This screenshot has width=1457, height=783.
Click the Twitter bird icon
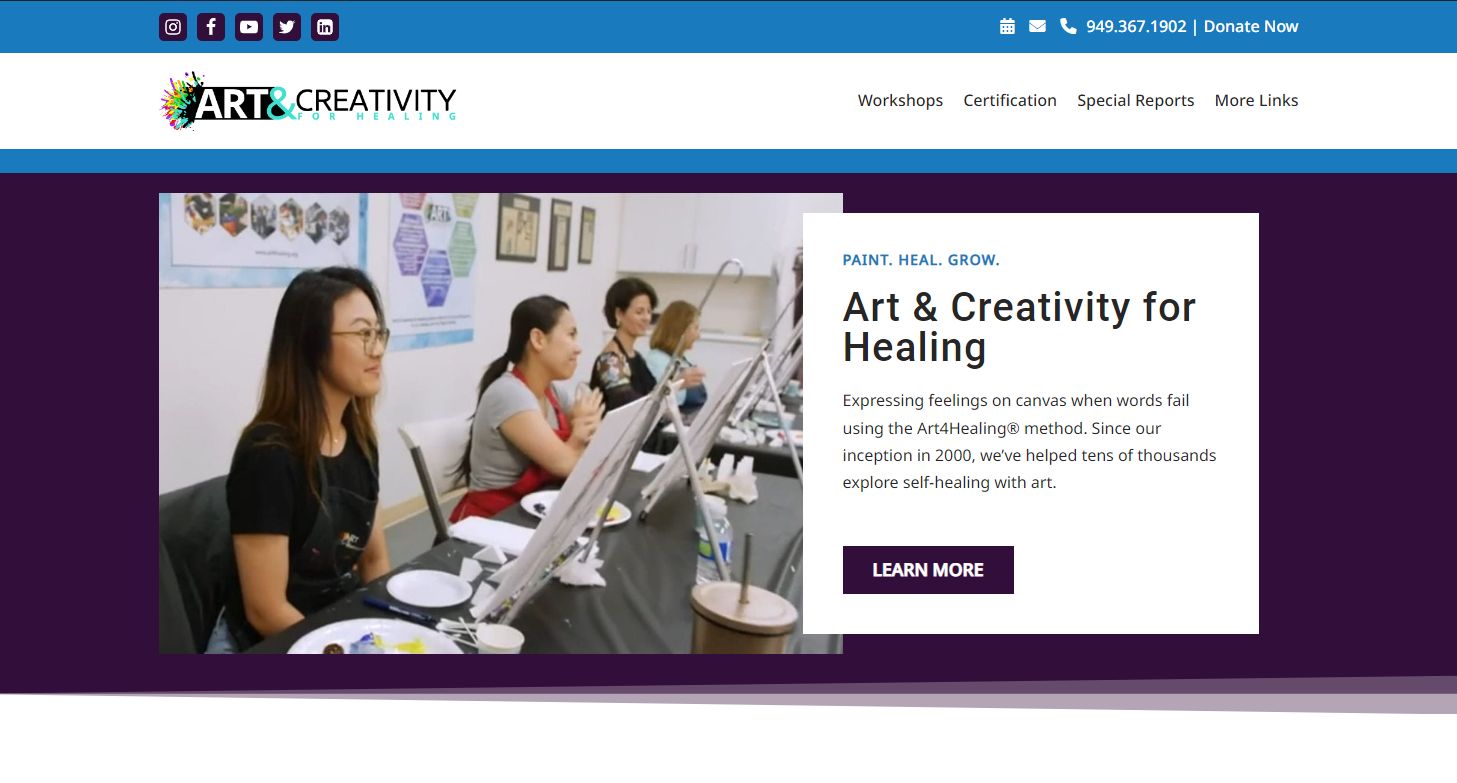coord(287,27)
